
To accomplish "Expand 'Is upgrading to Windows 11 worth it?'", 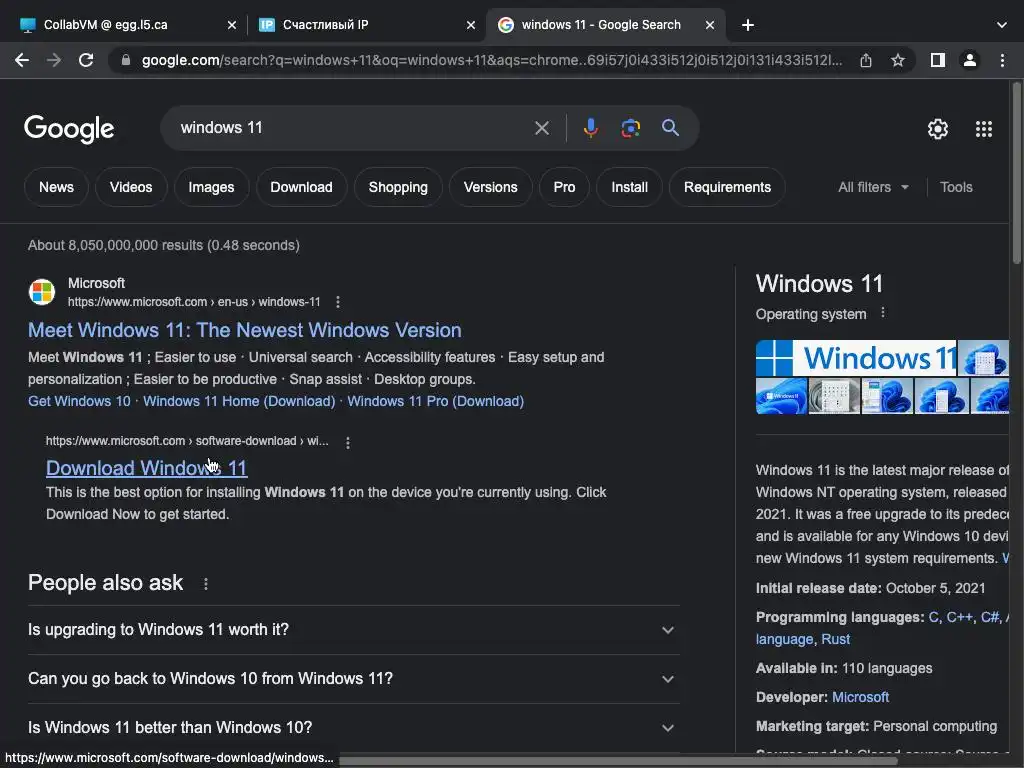I will click(353, 630).
